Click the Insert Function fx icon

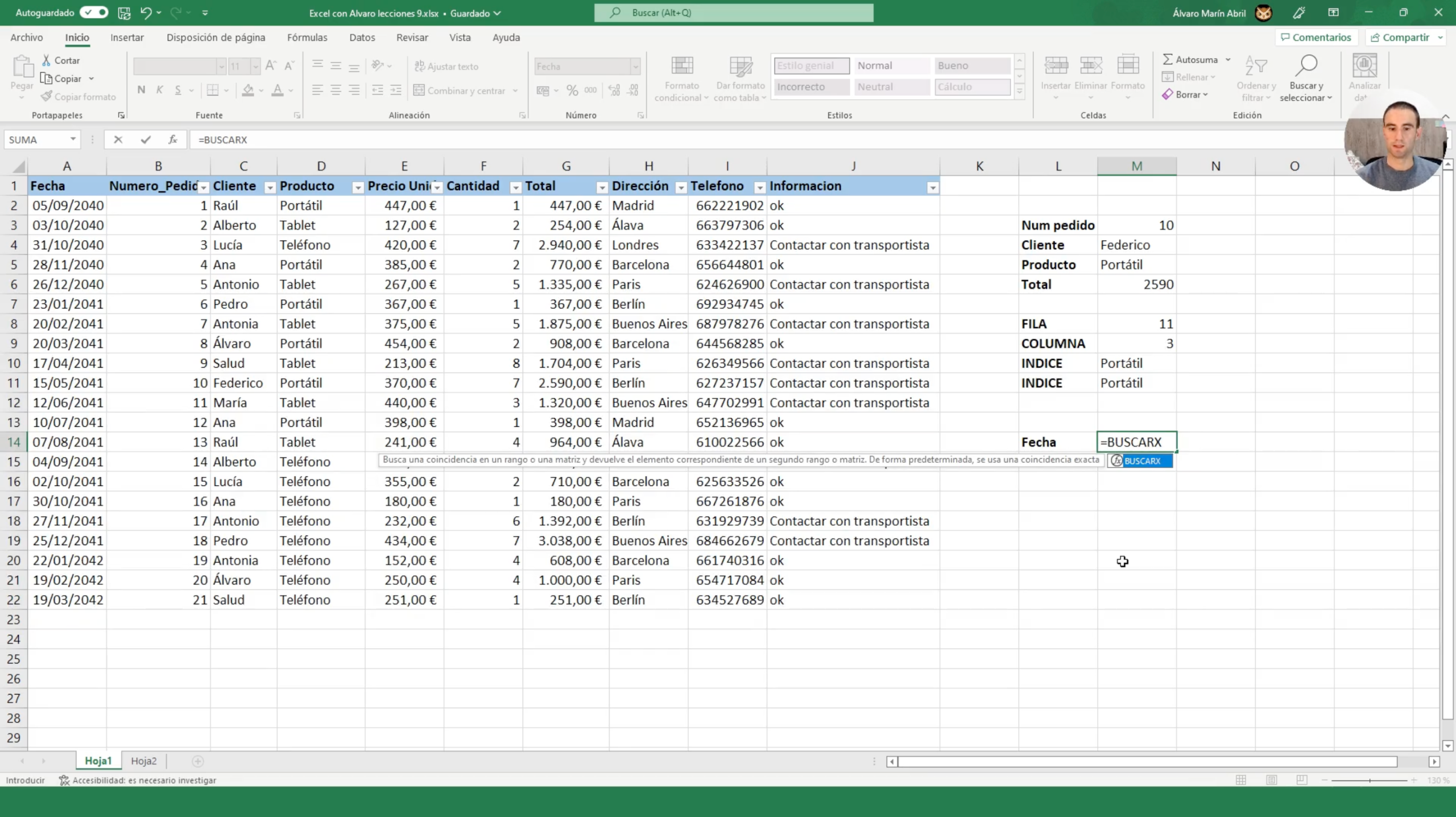click(x=173, y=139)
